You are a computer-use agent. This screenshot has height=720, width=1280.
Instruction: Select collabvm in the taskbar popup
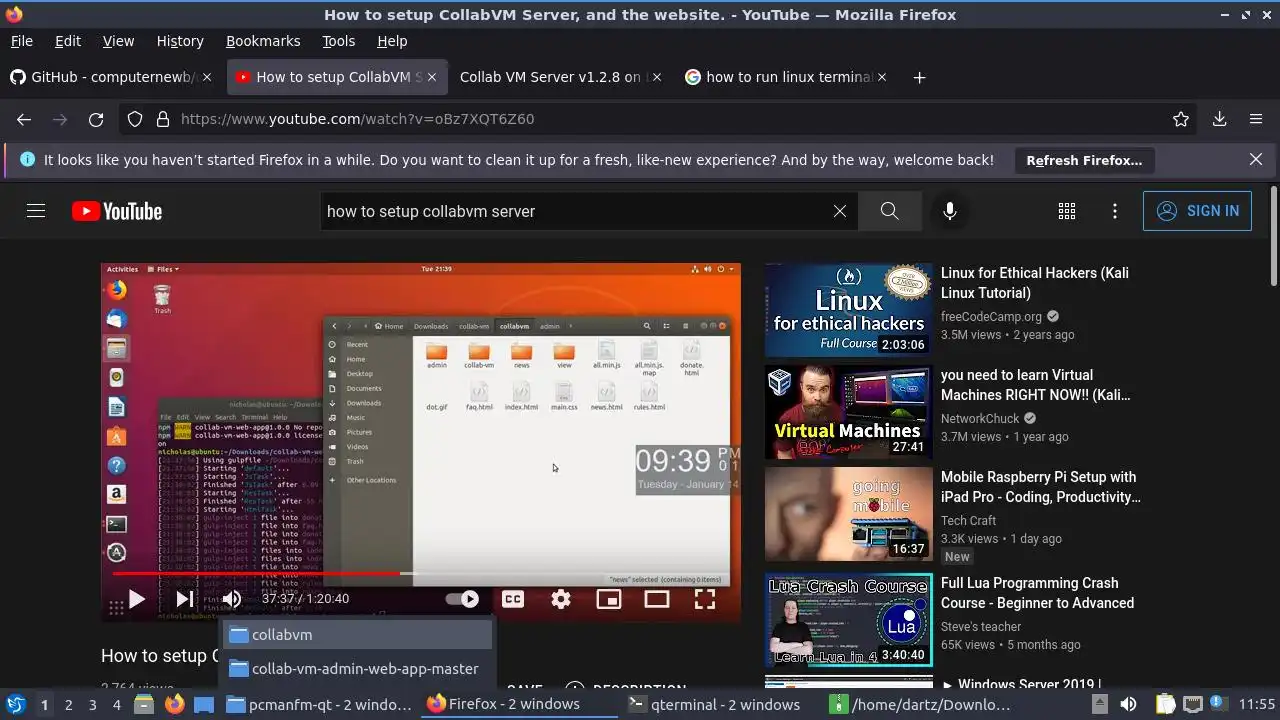pos(358,635)
